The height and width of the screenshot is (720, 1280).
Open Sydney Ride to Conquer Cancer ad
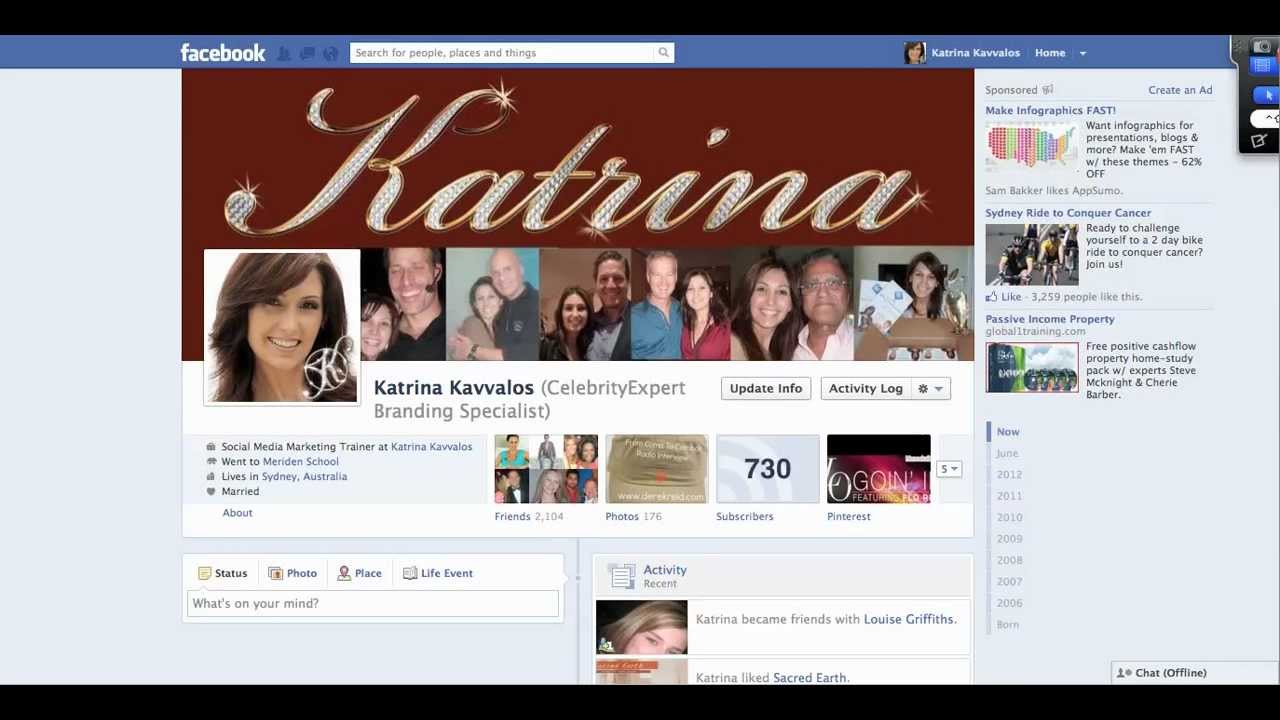(1068, 213)
